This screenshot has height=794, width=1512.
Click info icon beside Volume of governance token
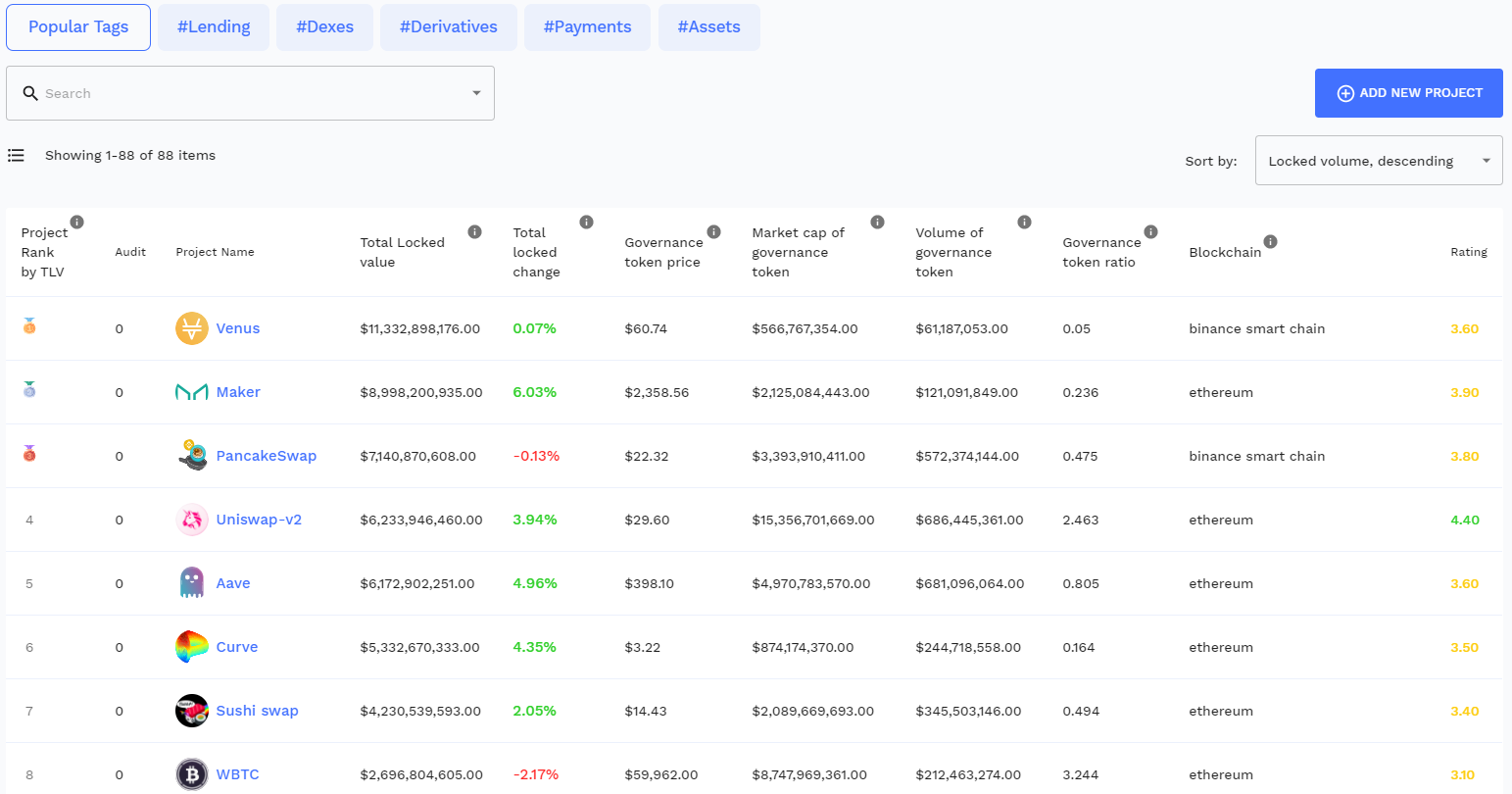(1024, 223)
